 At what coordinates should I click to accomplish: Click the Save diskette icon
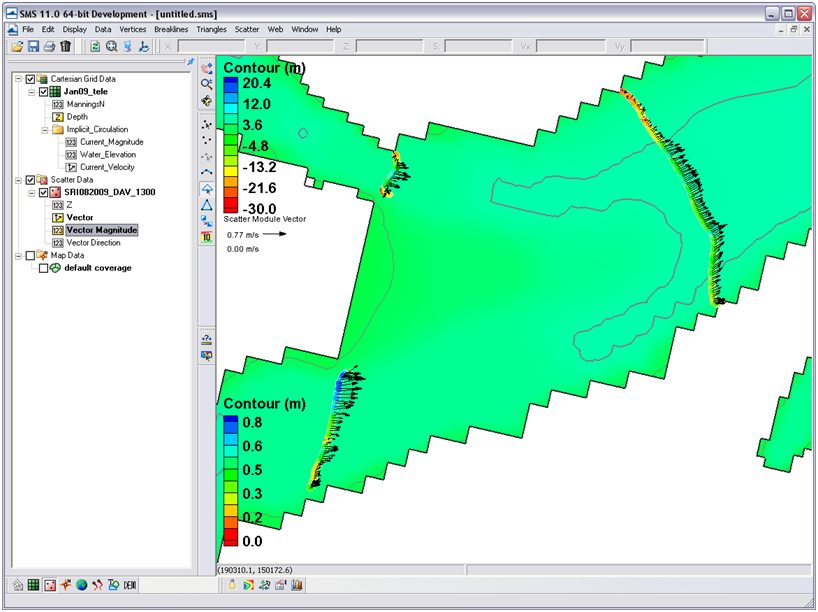pos(33,46)
